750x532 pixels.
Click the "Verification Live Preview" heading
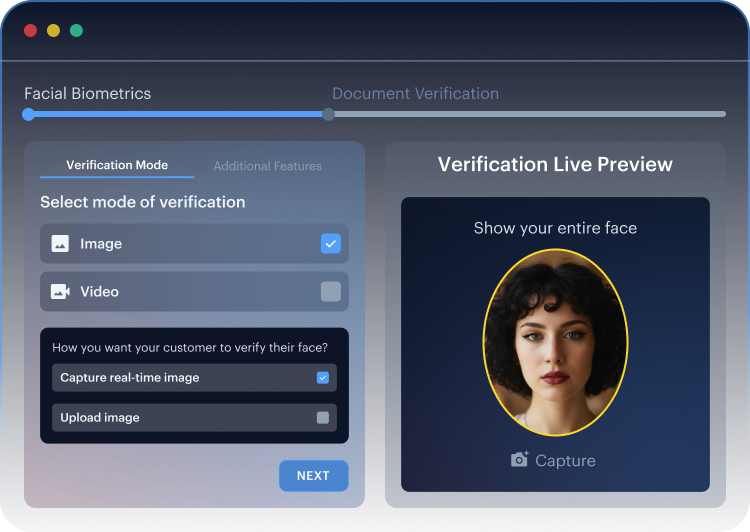pos(555,164)
